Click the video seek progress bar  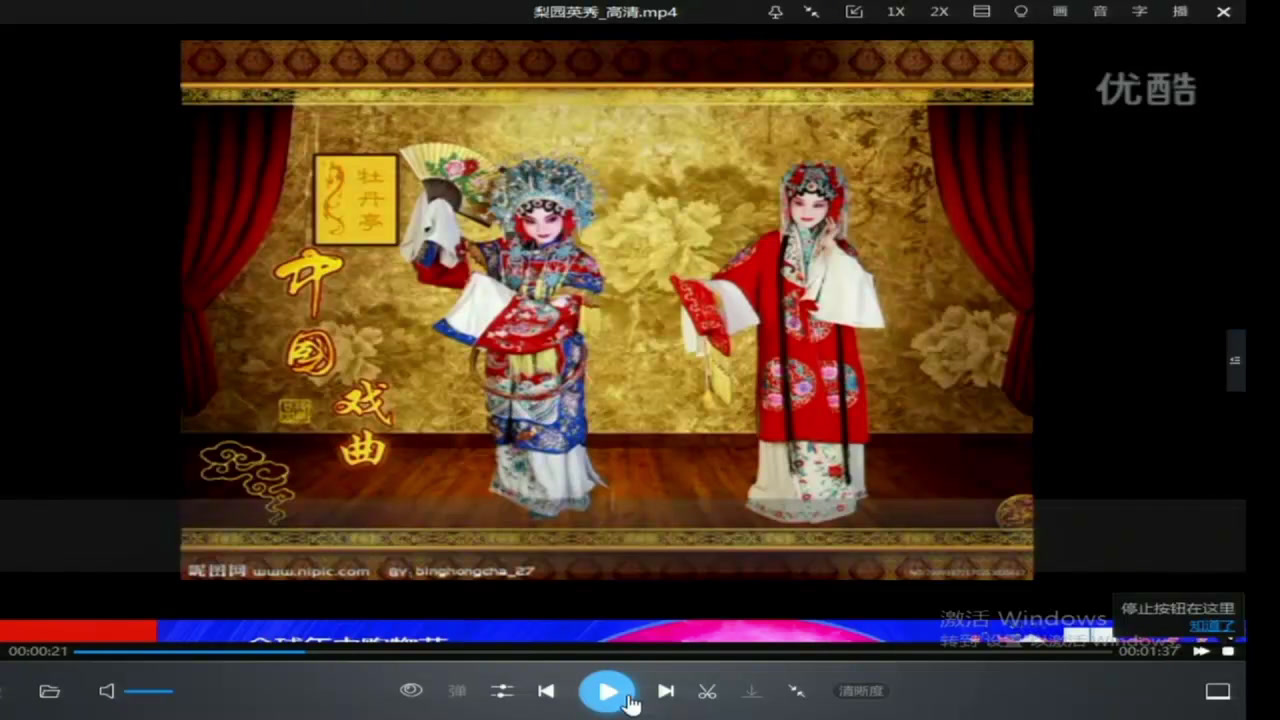point(600,651)
